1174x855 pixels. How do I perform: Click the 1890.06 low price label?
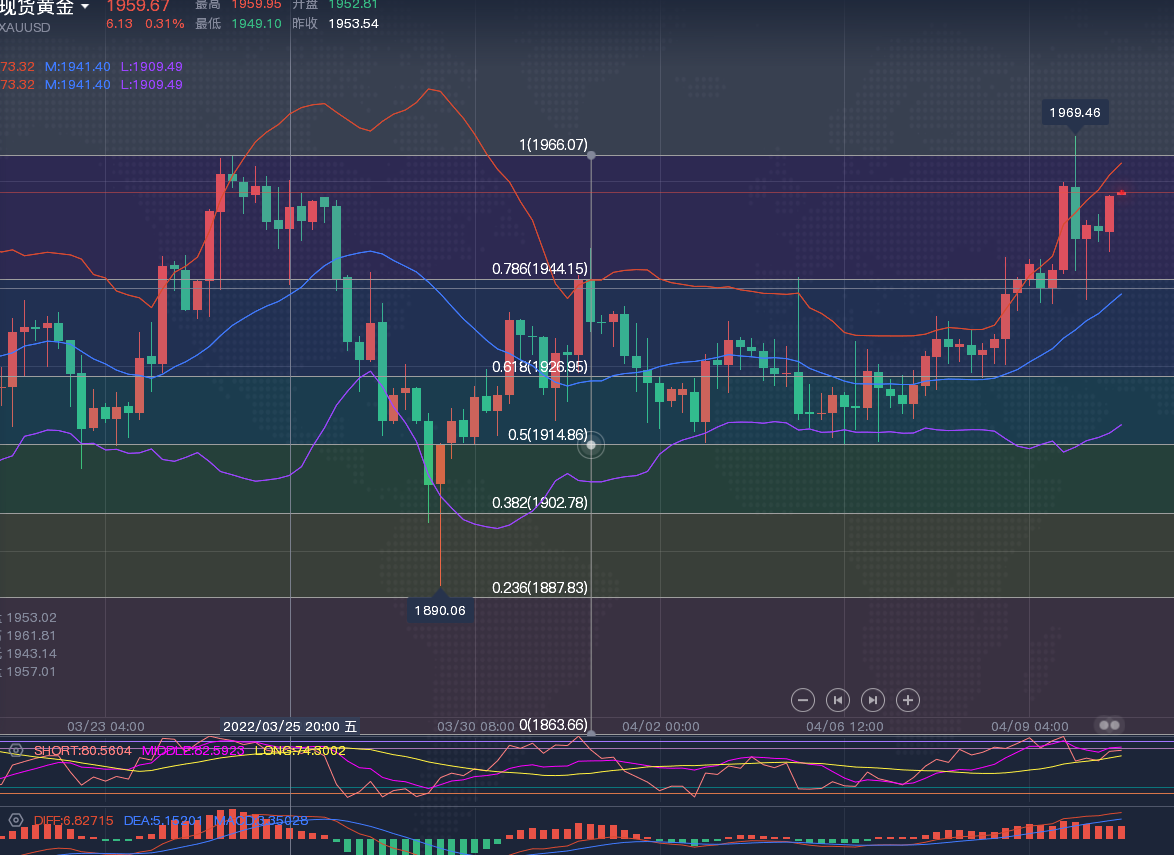440,610
